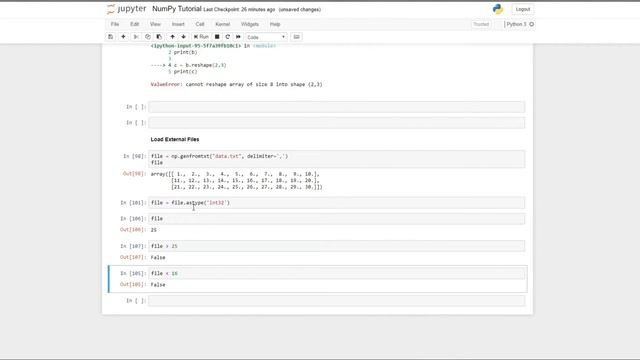Click the last empty input cell
Screen dimensions: 640x360
click(337, 301)
